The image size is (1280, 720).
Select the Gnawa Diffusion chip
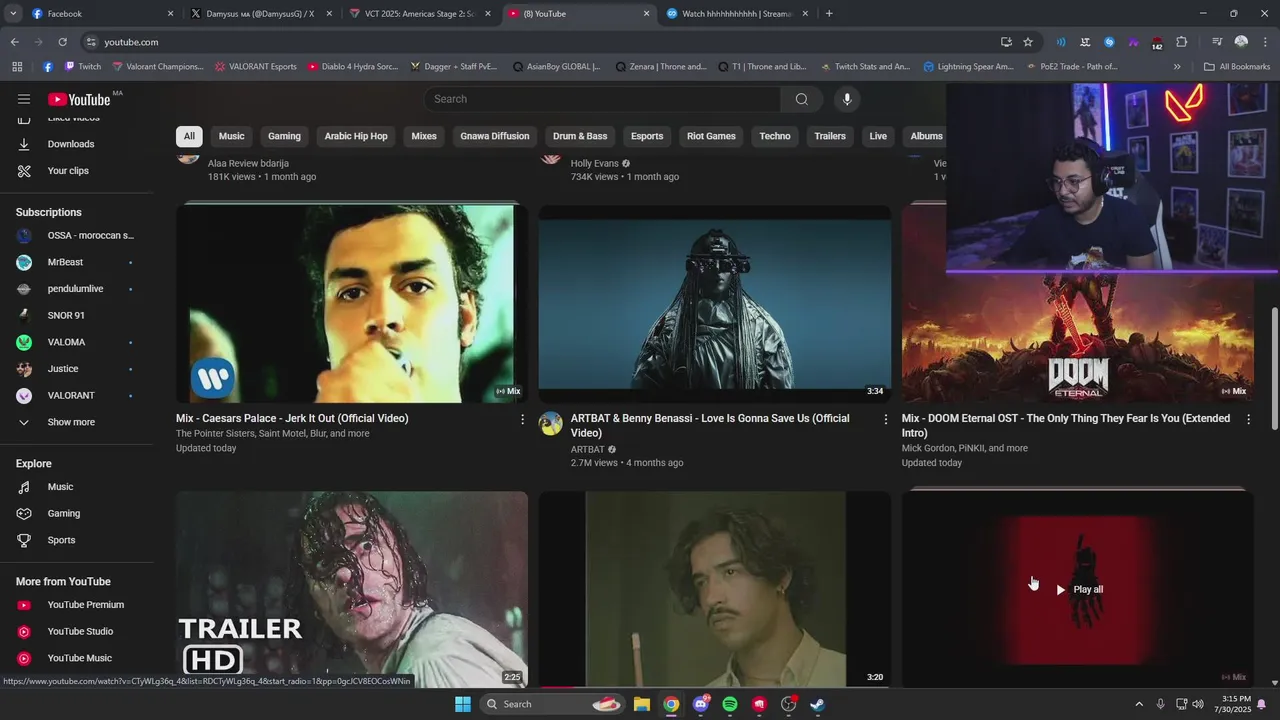click(x=495, y=136)
